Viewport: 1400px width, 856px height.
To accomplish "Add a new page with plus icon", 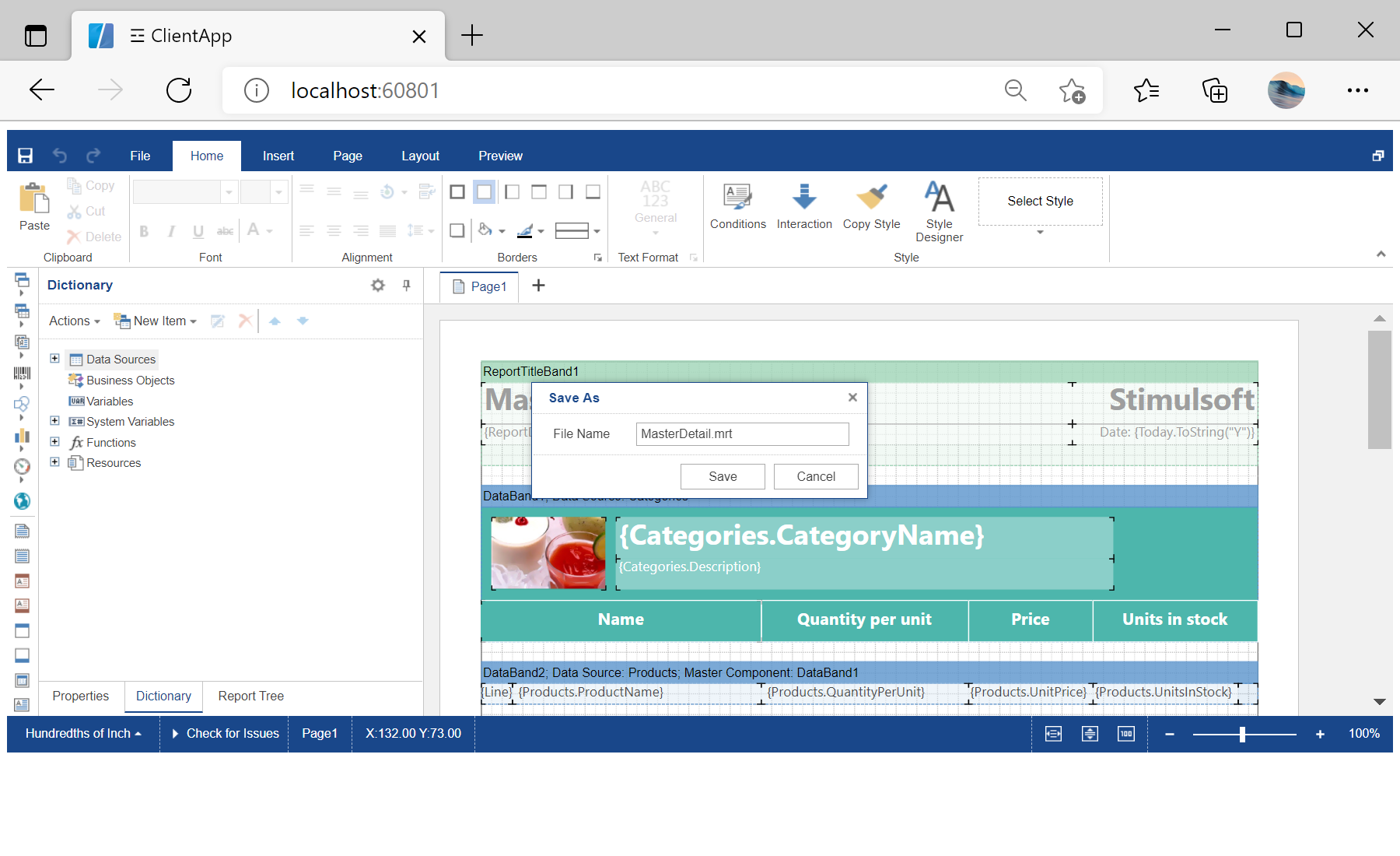I will point(538,286).
